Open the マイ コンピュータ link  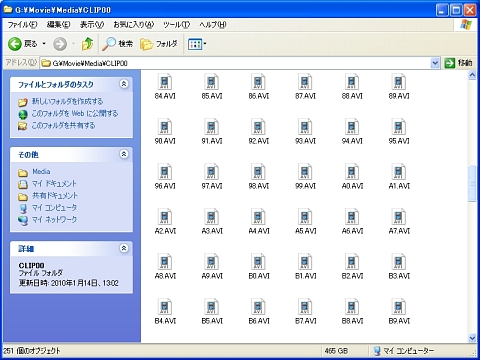pos(54,208)
